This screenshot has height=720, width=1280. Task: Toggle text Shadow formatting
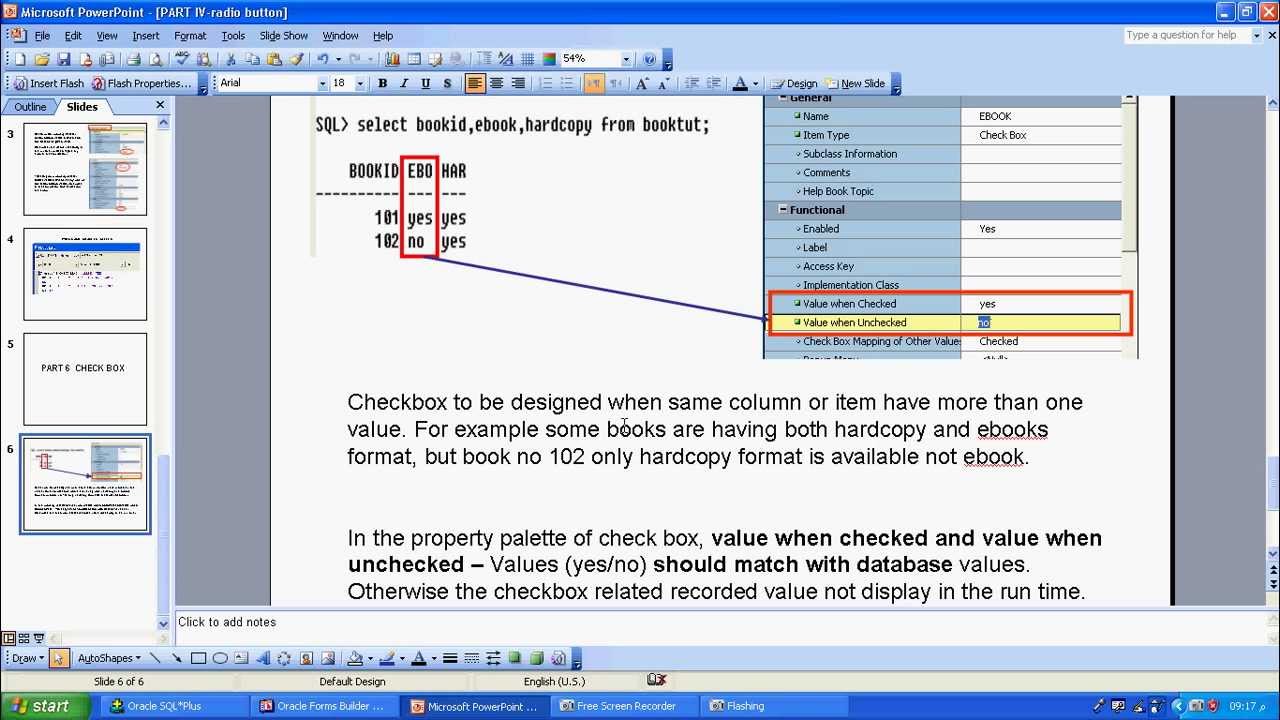click(447, 83)
